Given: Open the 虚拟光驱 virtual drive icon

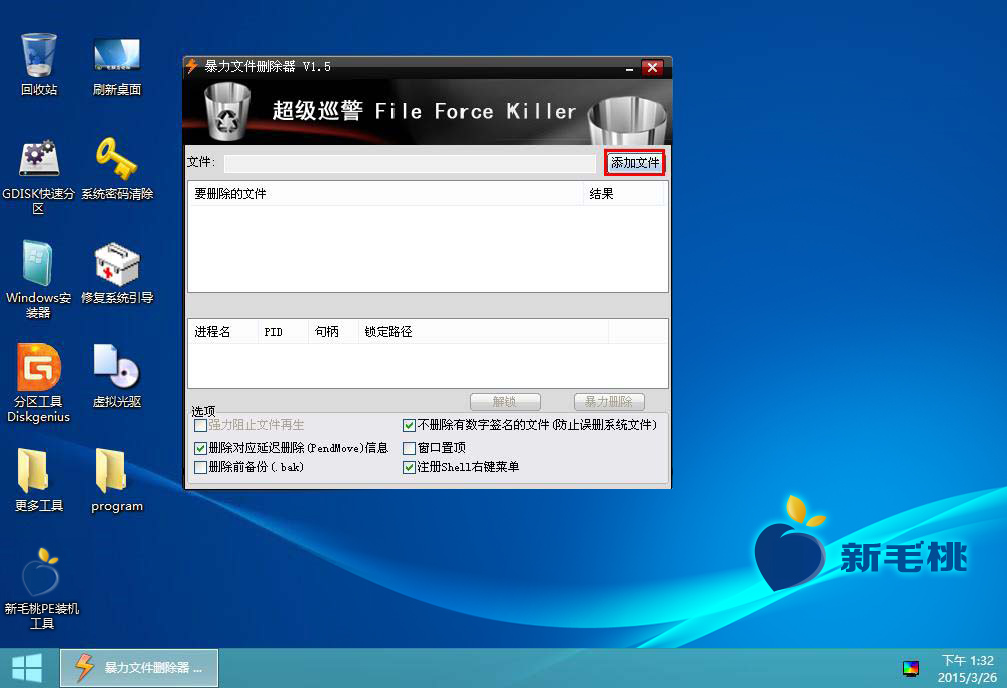Looking at the screenshot, I should 116,376.
